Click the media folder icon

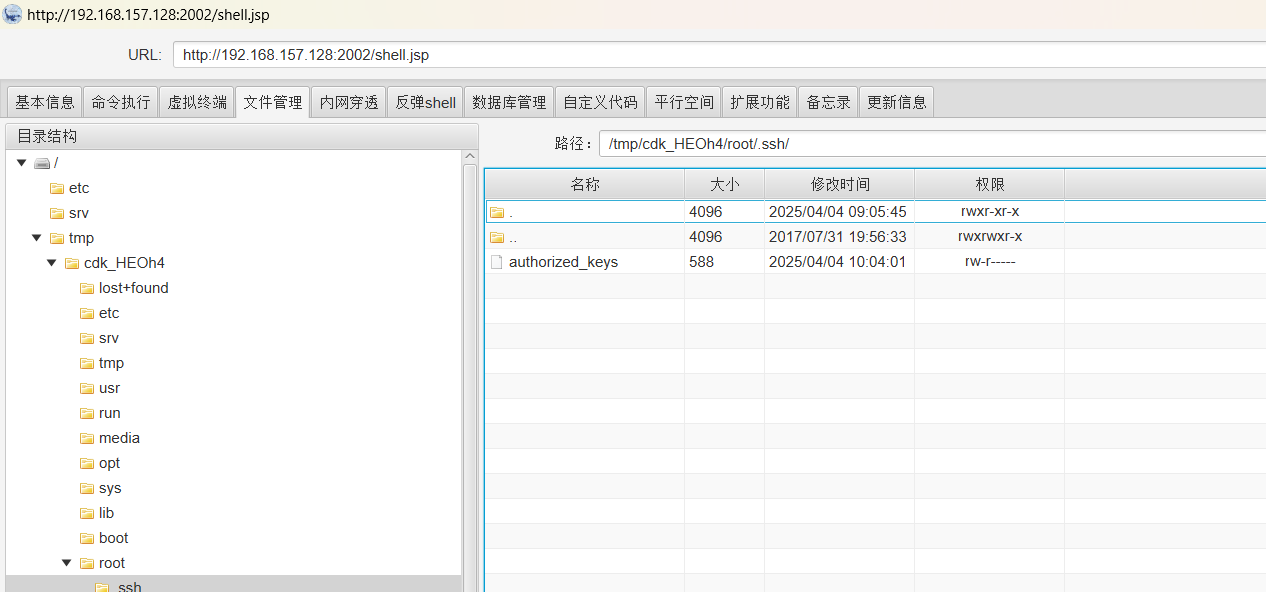(87, 438)
